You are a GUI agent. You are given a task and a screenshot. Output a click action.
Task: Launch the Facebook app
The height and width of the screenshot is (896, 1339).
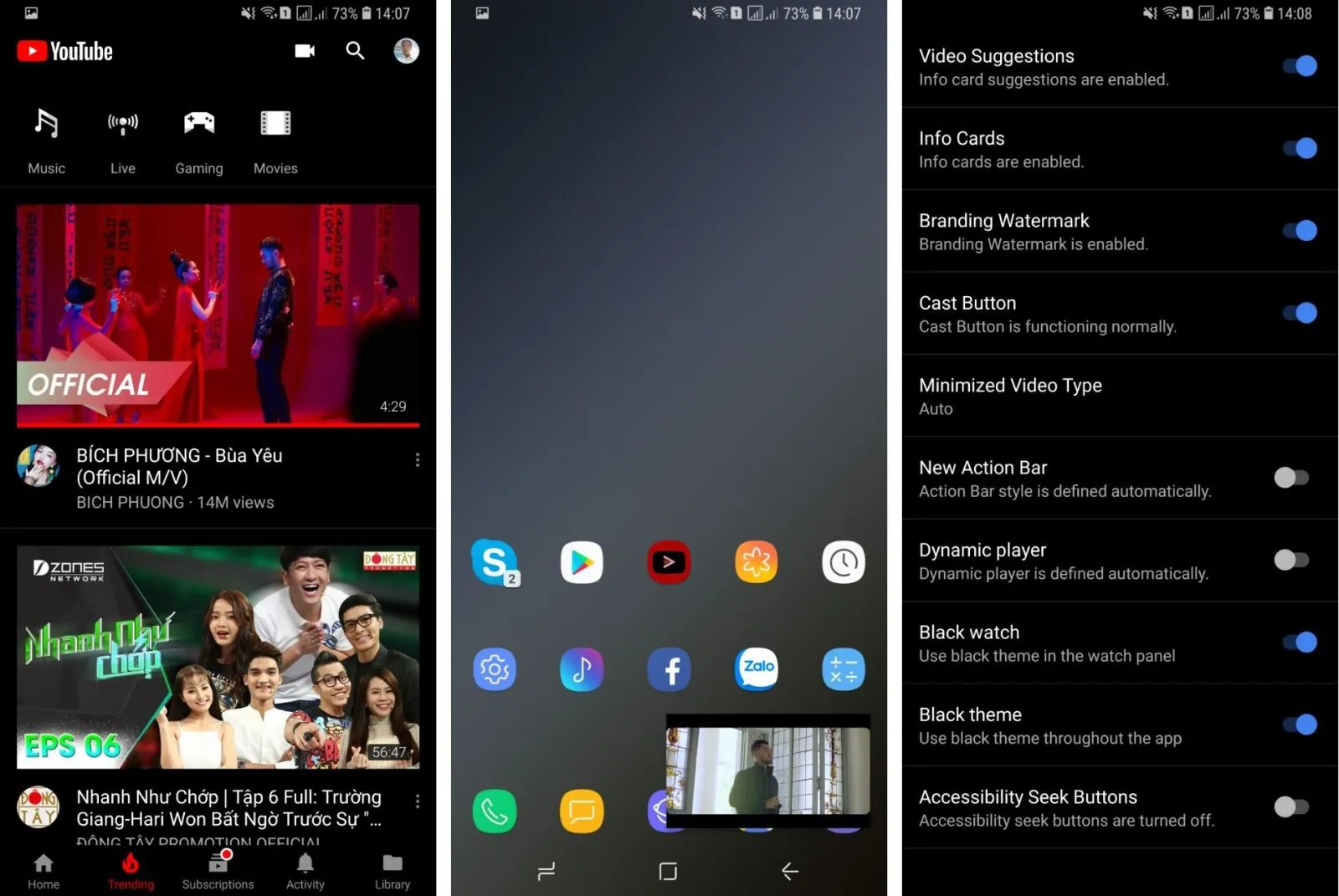pos(669,669)
